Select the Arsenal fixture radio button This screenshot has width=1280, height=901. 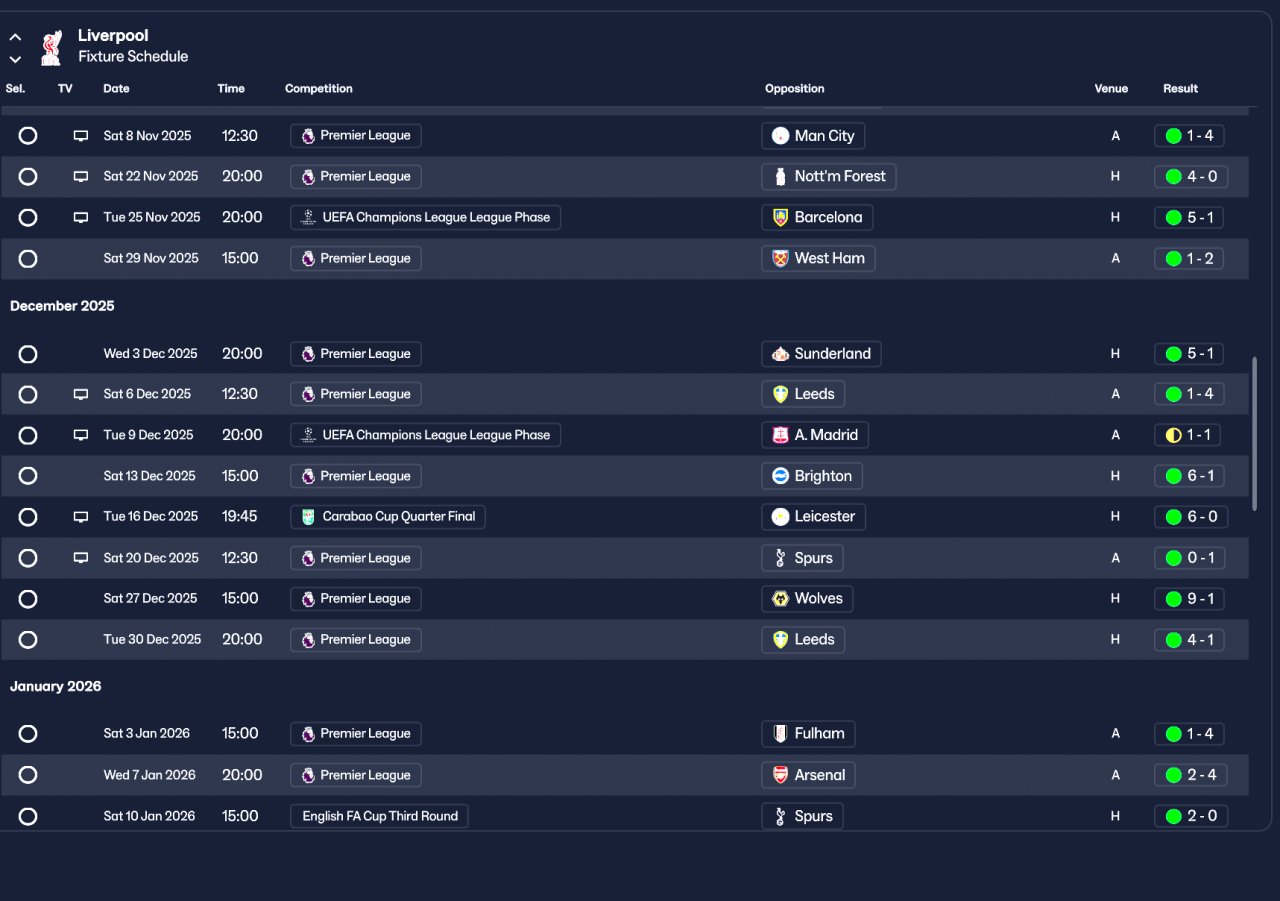[x=28, y=775]
